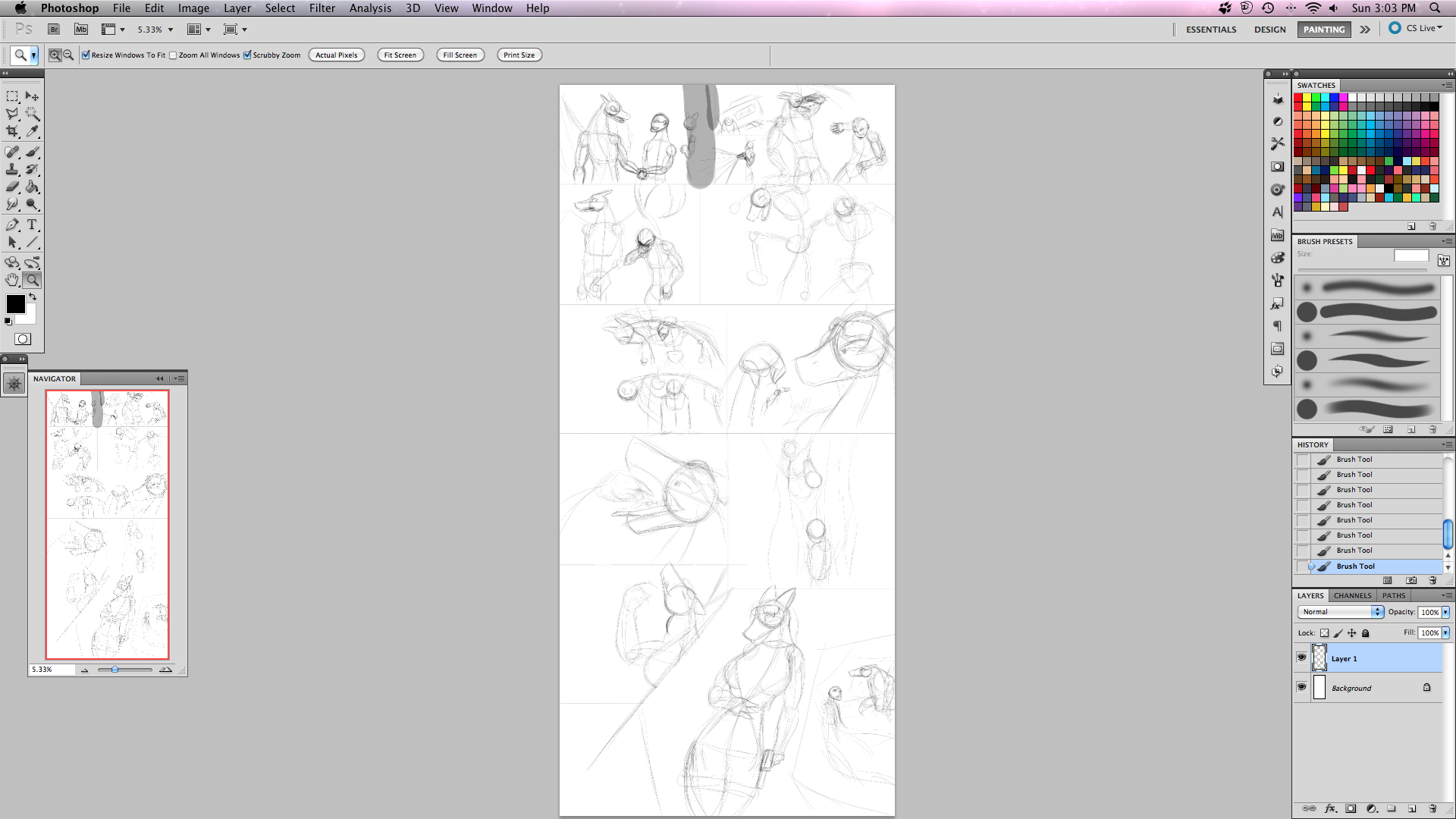Screen dimensions: 1456x819
Task: Select the Brush tool in toolbox
Action: [x=32, y=152]
